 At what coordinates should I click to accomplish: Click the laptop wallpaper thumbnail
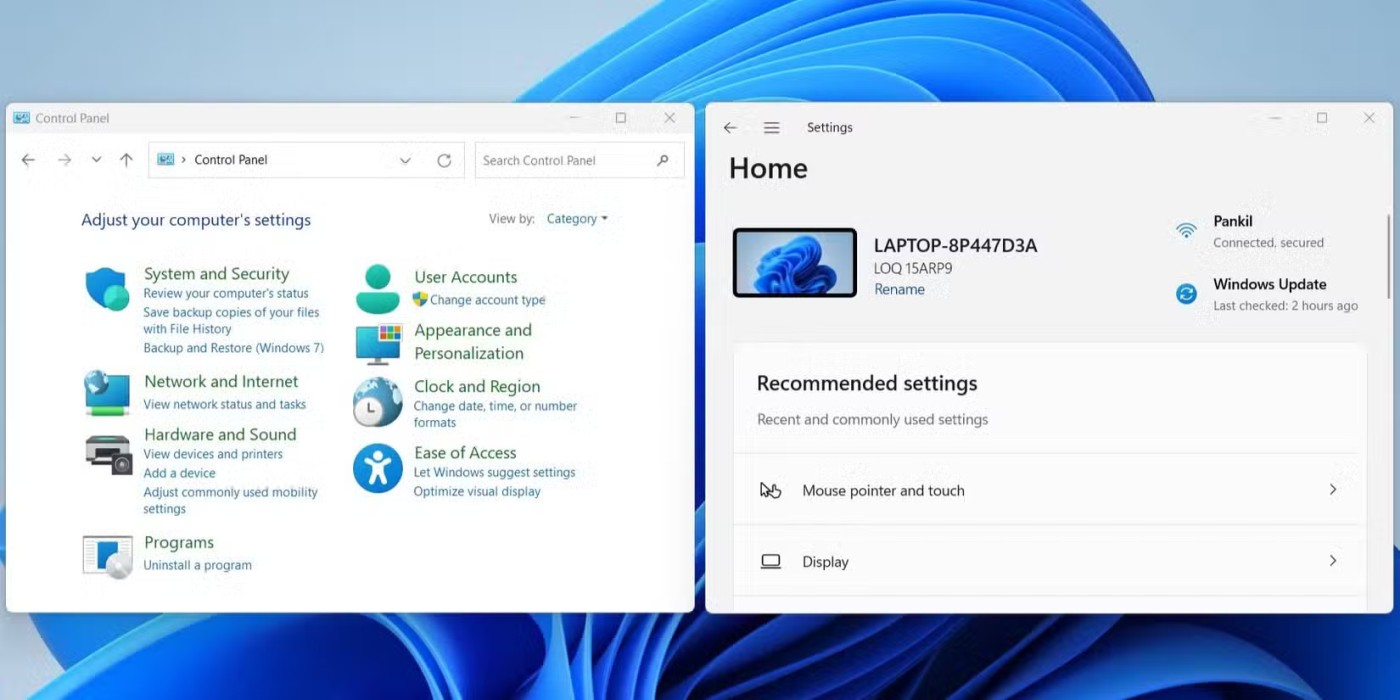tap(794, 263)
